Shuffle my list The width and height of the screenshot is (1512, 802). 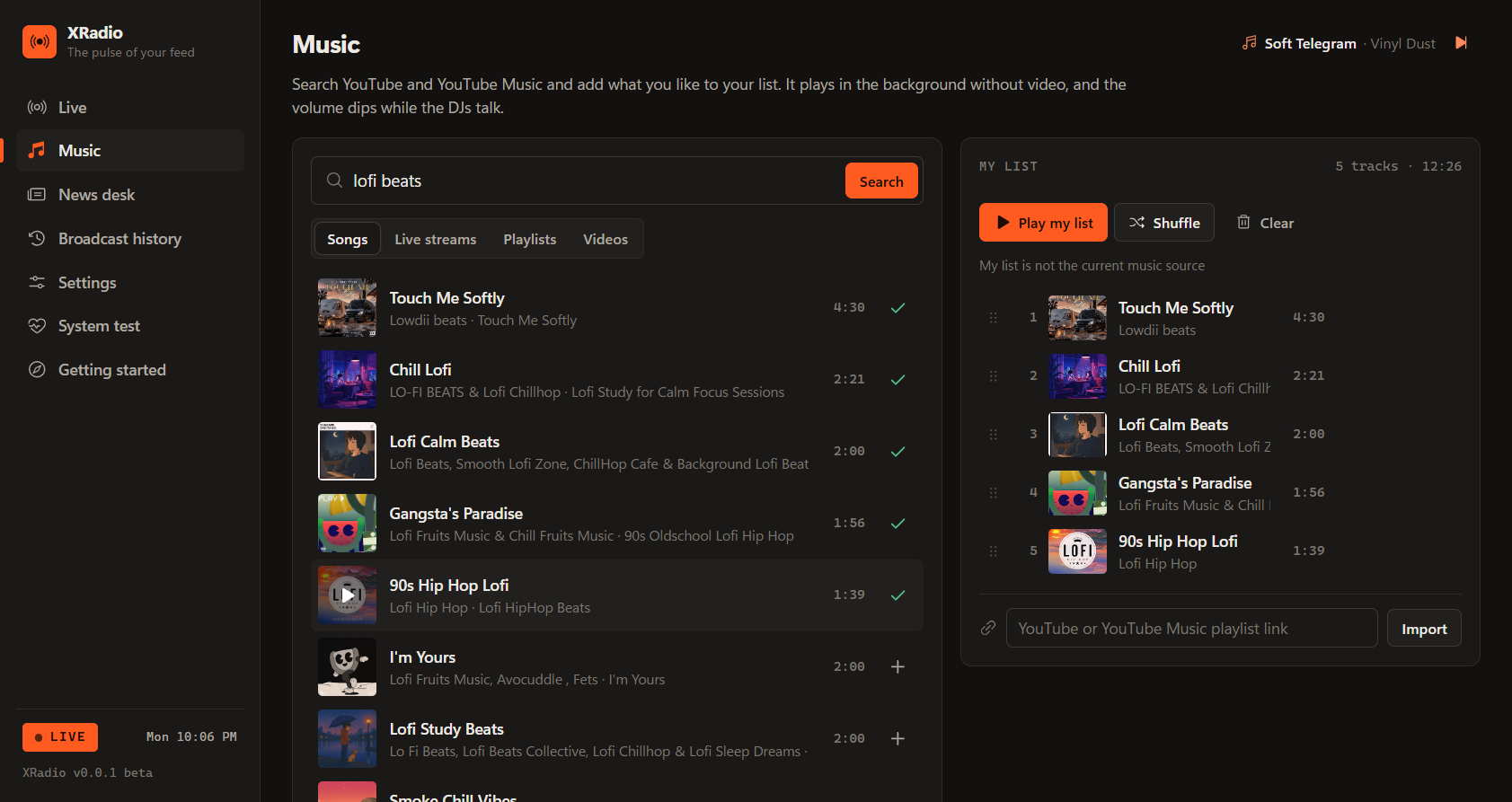[1164, 223]
